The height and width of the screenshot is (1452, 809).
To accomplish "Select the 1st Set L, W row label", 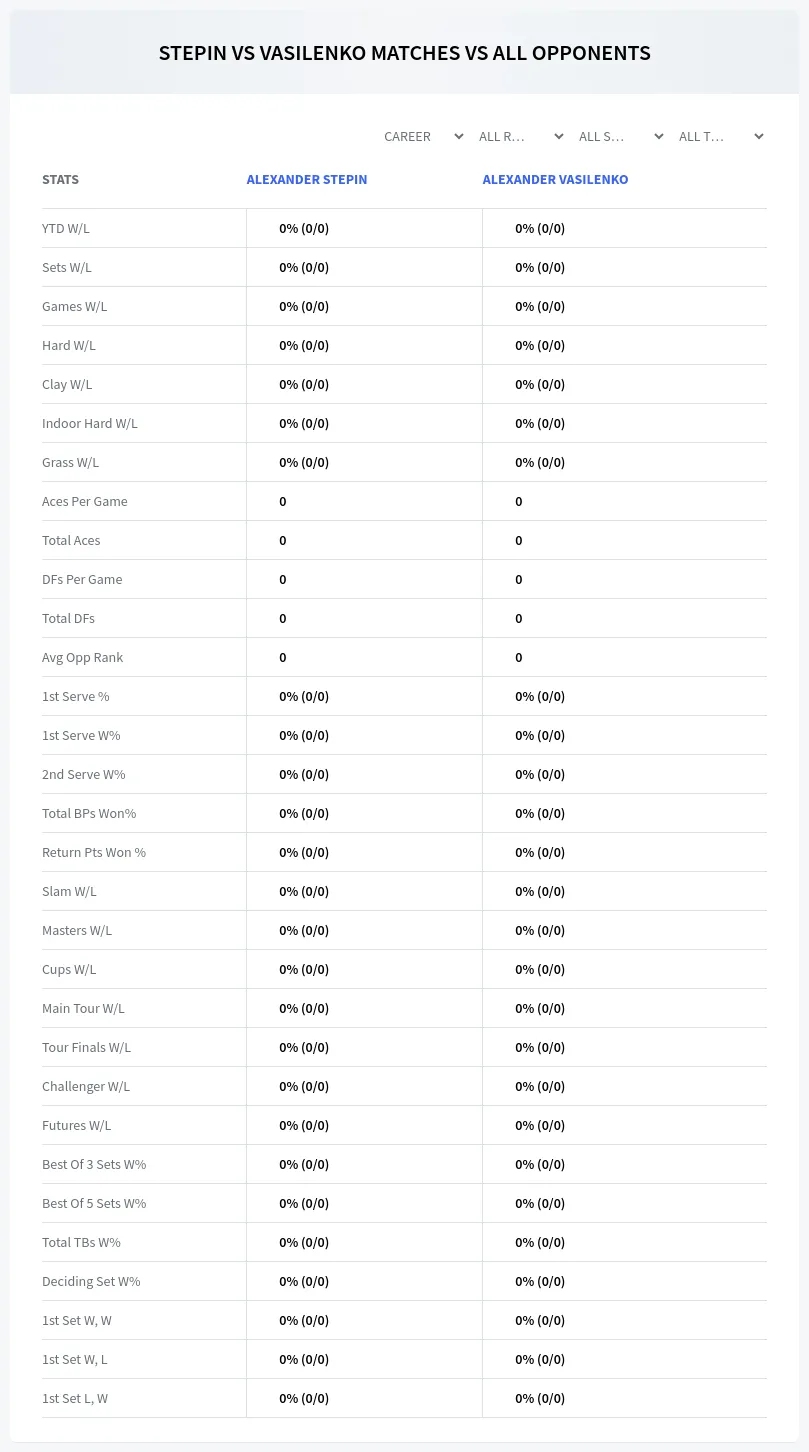I will pos(75,1398).
